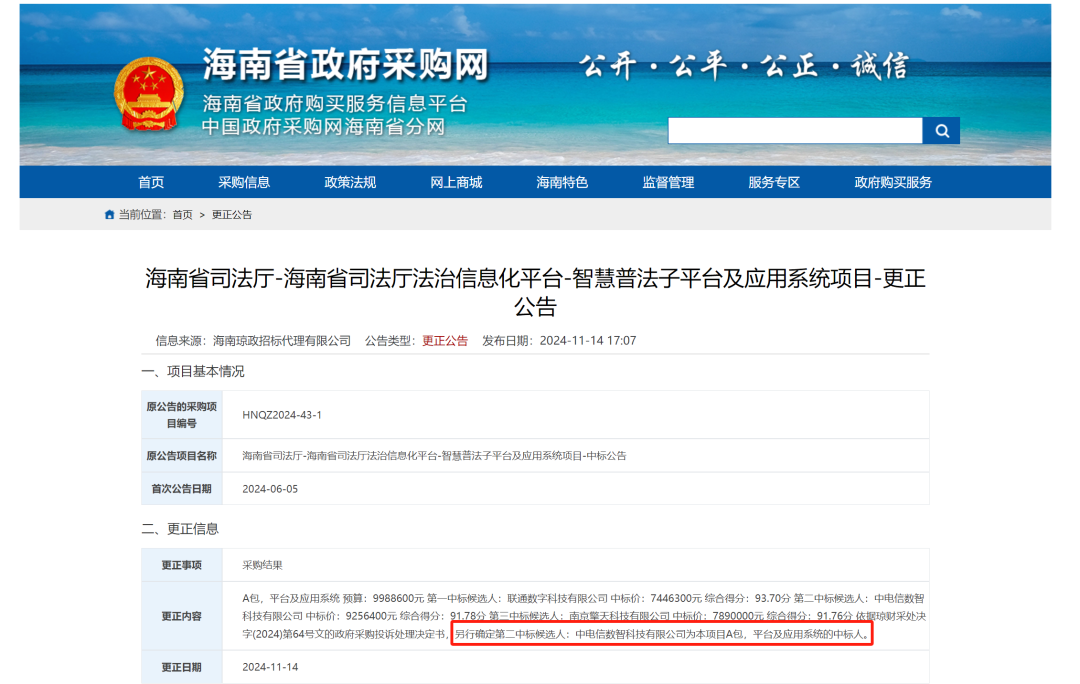This screenshot has width=1080, height=684.
Task: Click the 海南省政府购买服务信息平台 subtitle
Action: [x=335, y=103]
